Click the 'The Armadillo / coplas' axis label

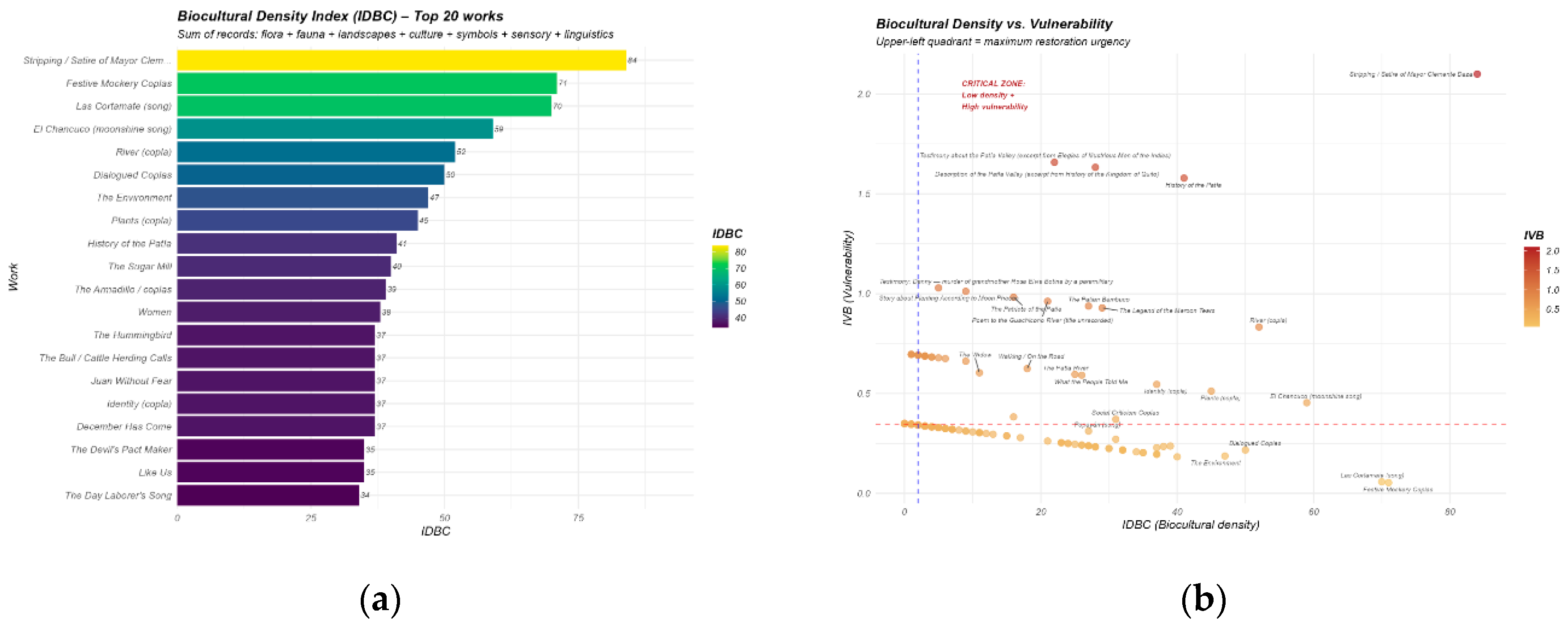click(x=123, y=290)
